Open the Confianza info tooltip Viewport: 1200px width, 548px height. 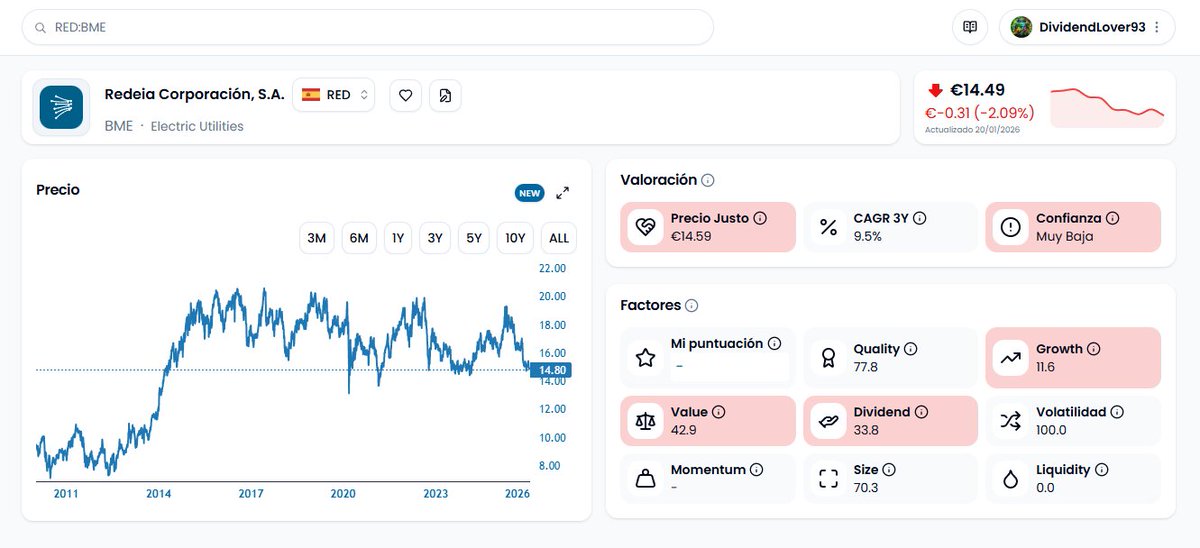[x=1113, y=218]
